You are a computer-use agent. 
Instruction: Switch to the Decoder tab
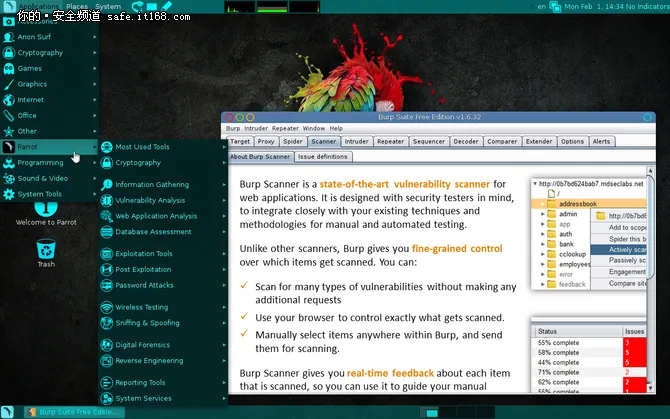[x=466, y=141]
